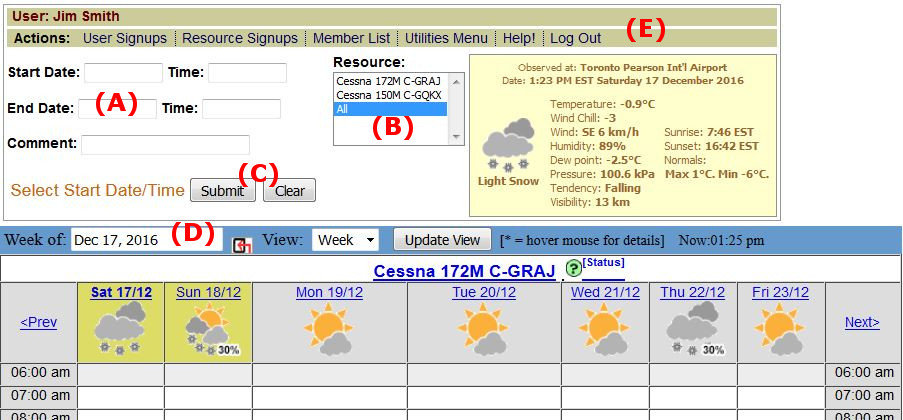Click the Saturday 17/12 snow weather icon
Image resolution: width=903 pixels, height=420 pixels.
pos(120,327)
